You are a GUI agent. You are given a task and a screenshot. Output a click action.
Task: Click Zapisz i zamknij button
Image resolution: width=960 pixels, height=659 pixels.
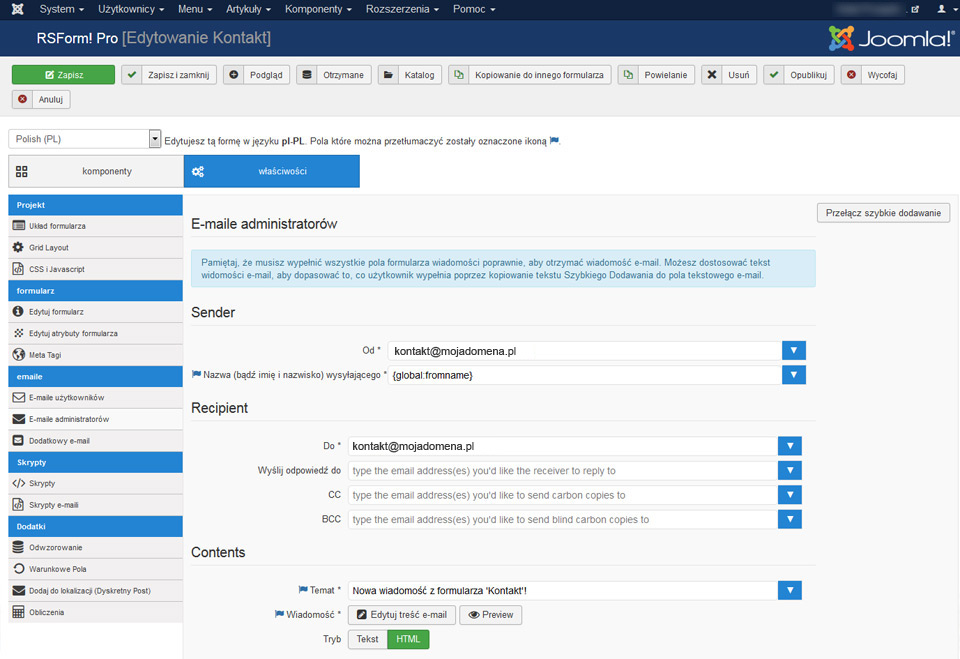(169, 75)
